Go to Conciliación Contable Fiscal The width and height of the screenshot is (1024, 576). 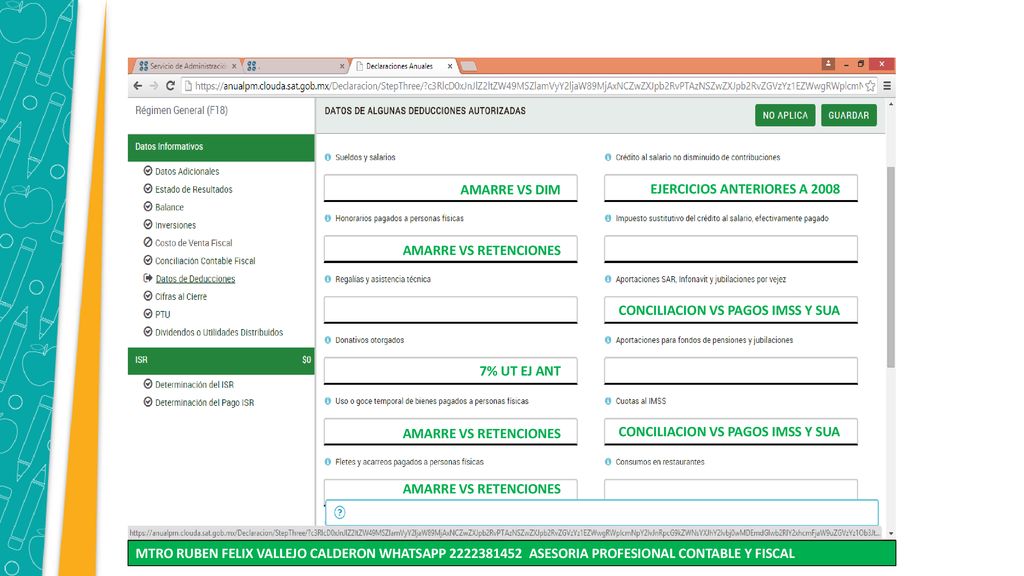[x=205, y=261]
